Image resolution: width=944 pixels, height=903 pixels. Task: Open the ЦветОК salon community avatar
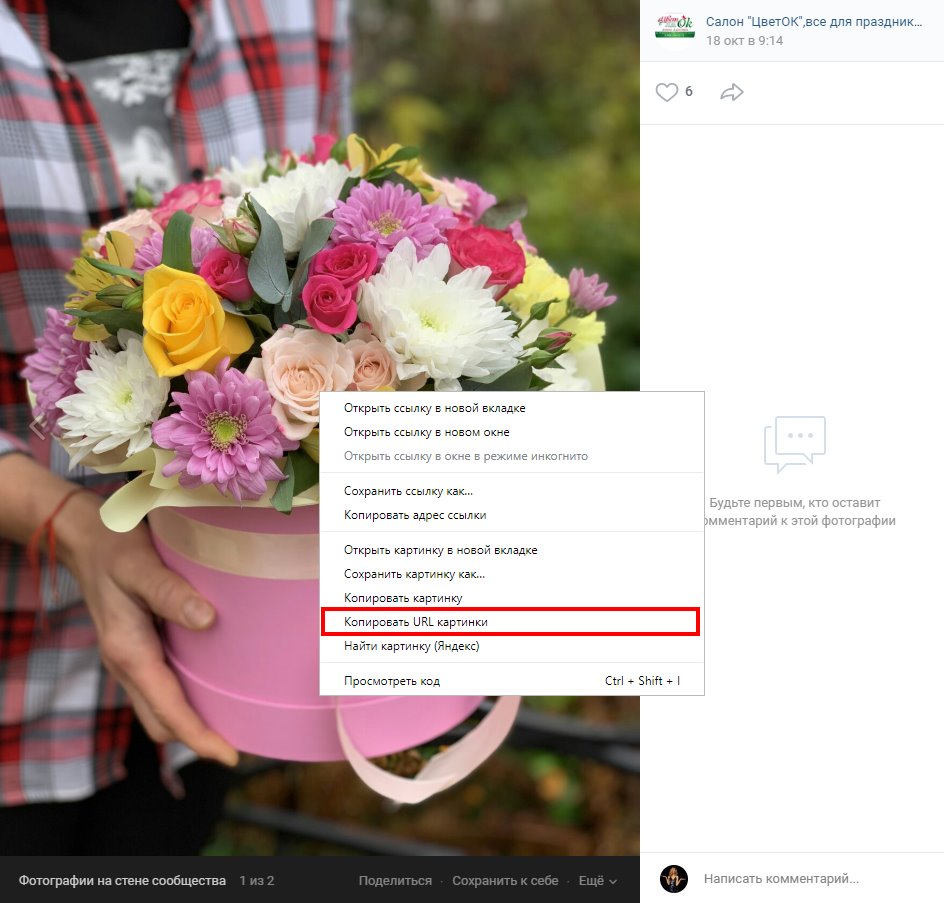(x=674, y=27)
